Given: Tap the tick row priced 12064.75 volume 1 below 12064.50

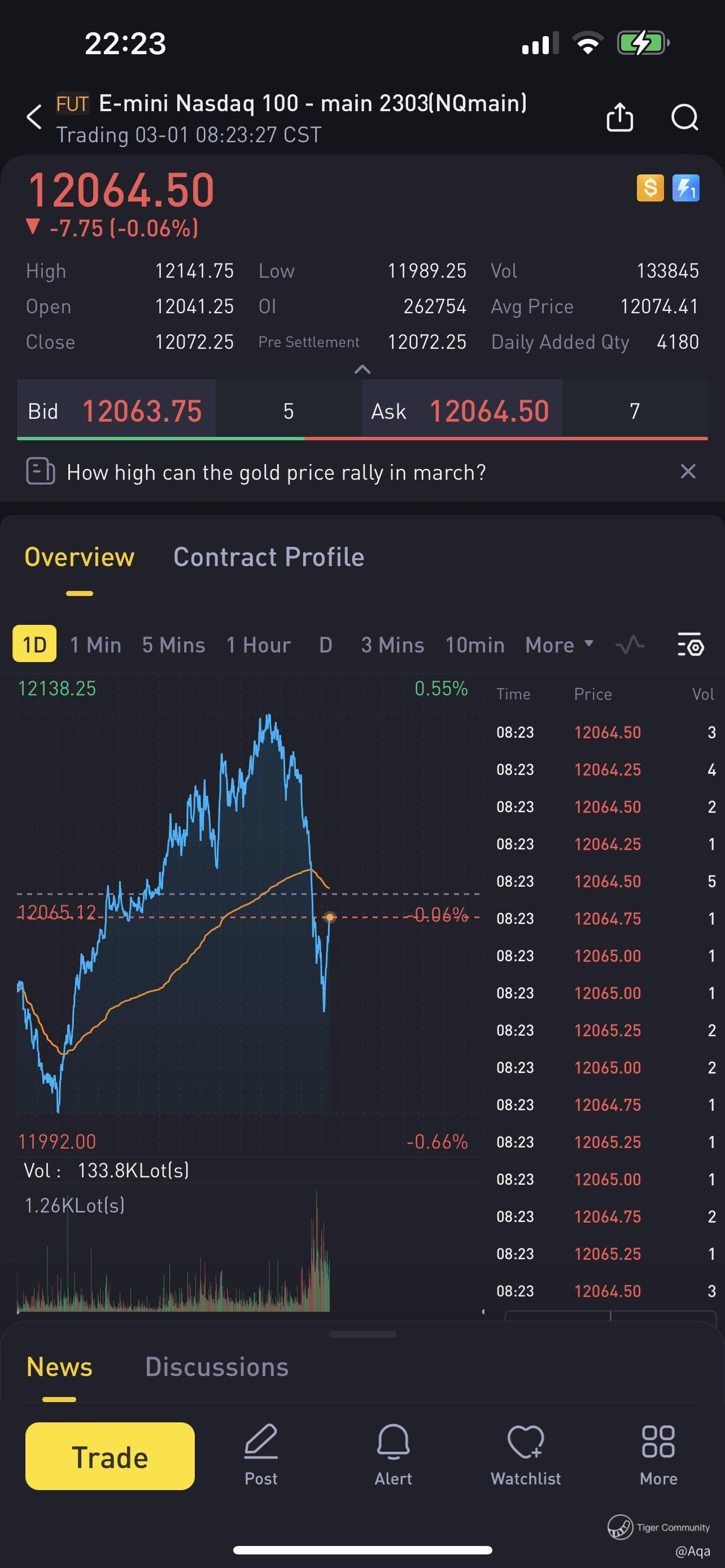Looking at the screenshot, I should pos(606,918).
